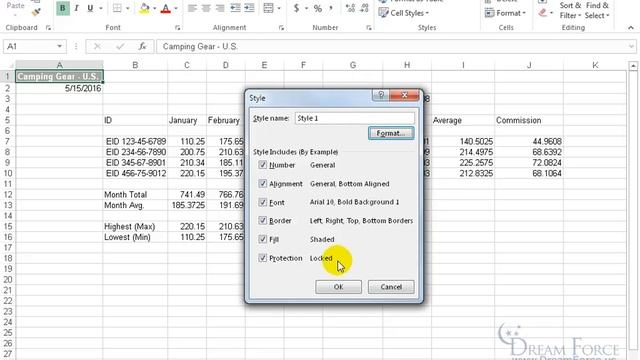Click the Format Painter brush icon
The image size is (640, 360).
pyautogui.click(x=36, y=13)
